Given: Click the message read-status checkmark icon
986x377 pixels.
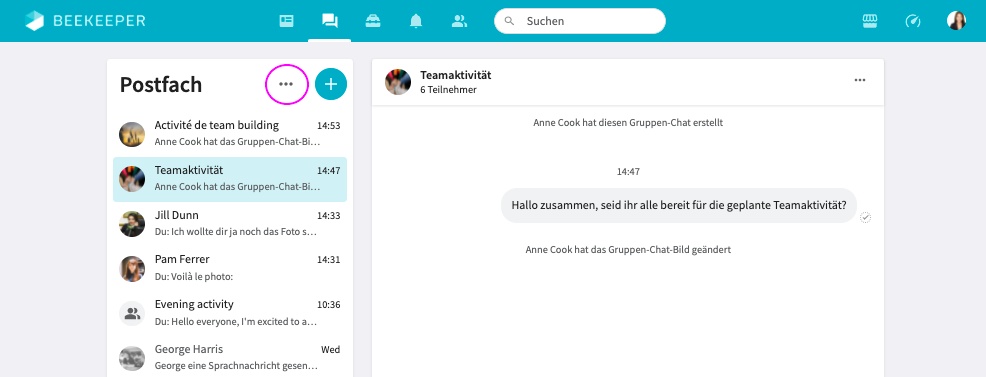Looking at the screenshot, I should [866, 217].
